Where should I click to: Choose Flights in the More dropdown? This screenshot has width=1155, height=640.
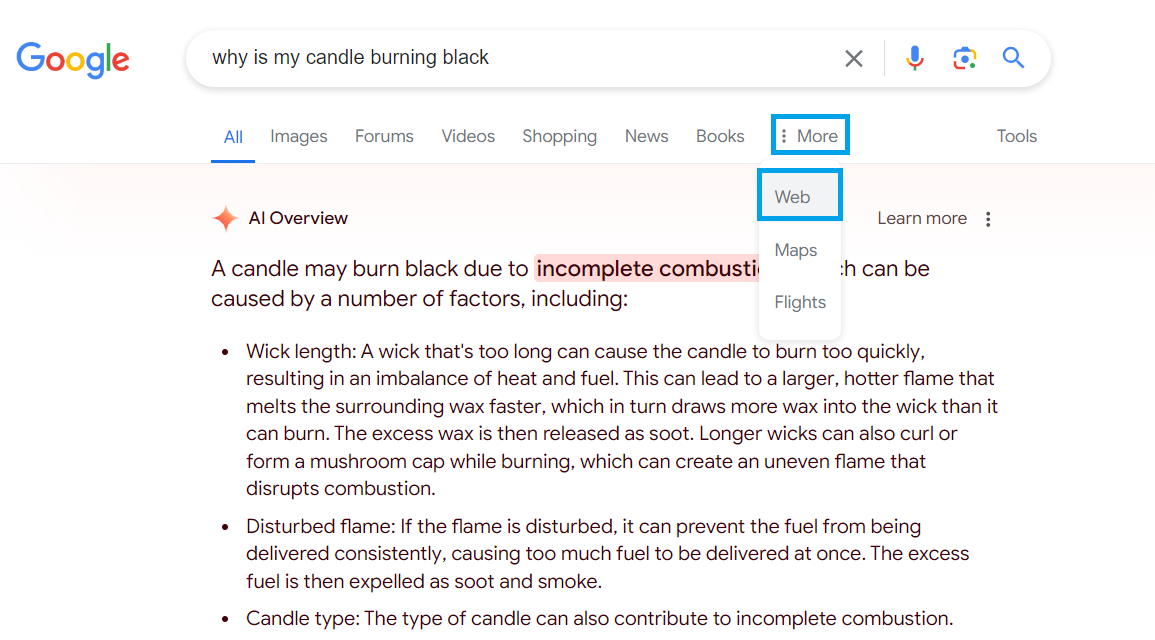[800, 303]
